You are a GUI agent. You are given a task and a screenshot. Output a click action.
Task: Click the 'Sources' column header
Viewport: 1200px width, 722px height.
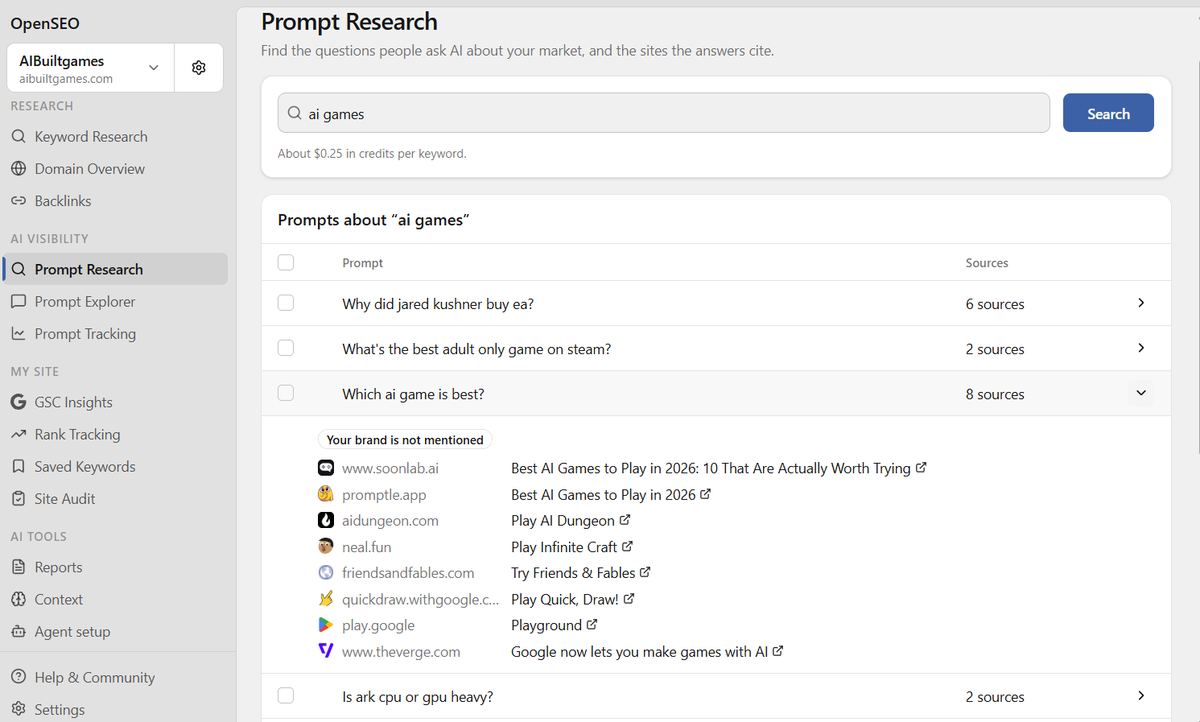987,263
